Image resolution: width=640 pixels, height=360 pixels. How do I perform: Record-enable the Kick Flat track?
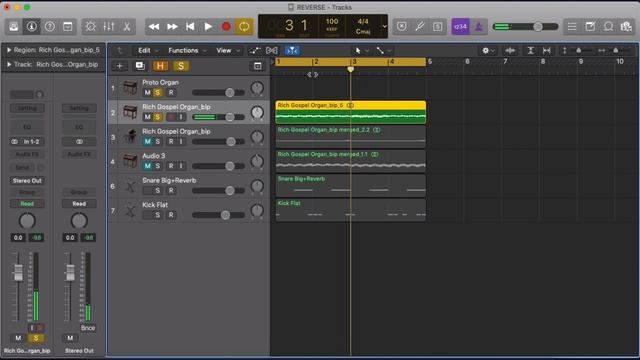click(x=171, y=215)
